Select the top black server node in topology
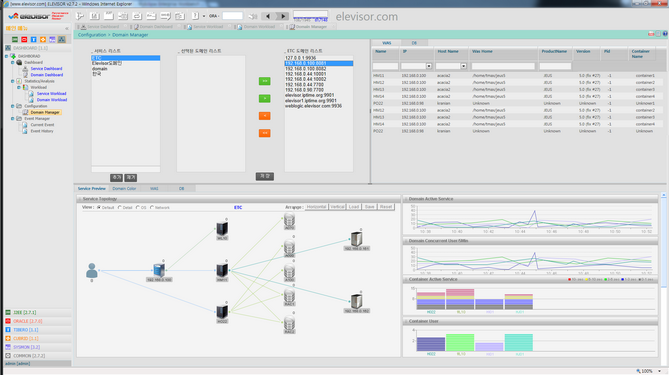669x375 pixels. pyautogui.click(x=222, y=229)
